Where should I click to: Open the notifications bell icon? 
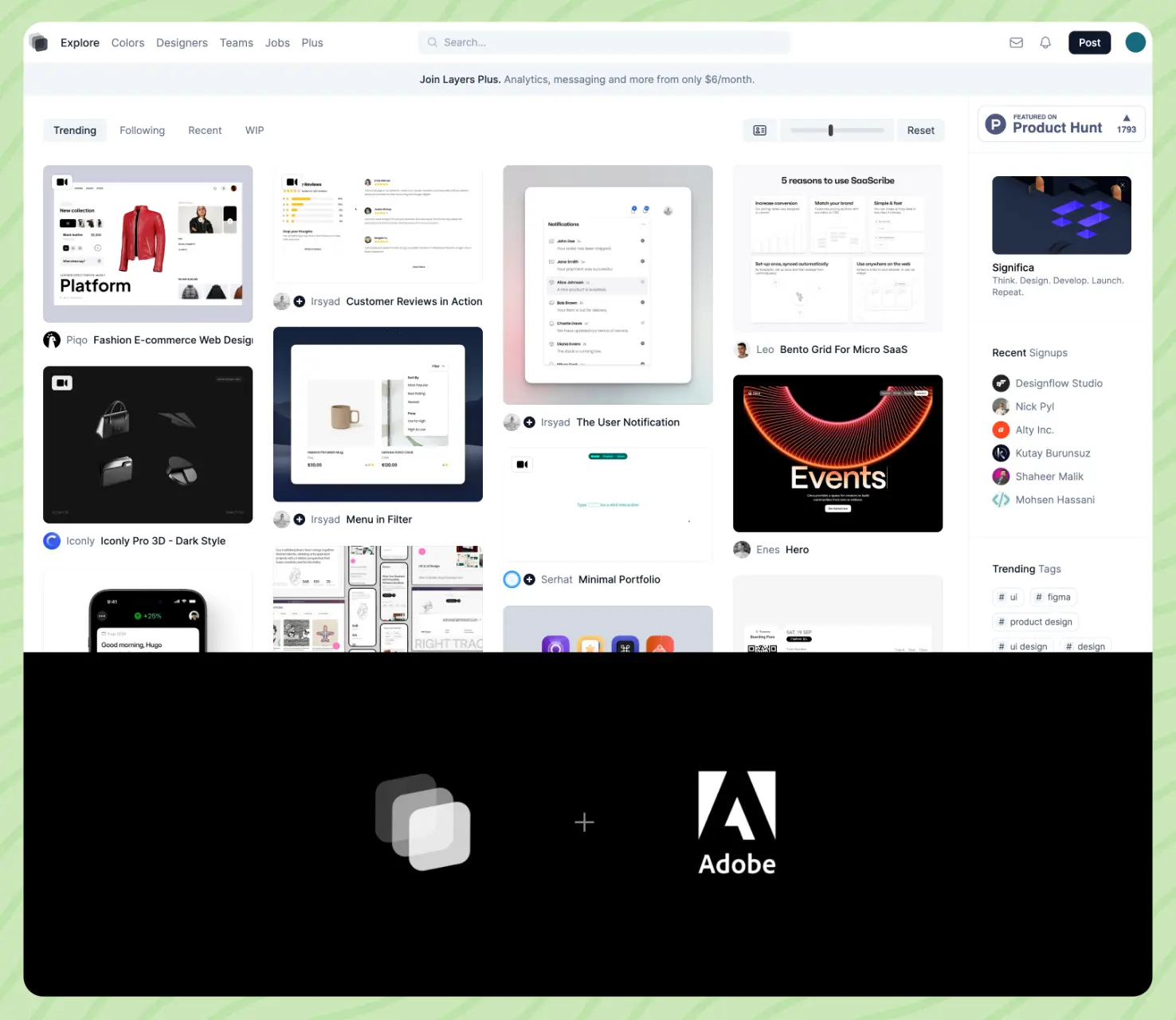click(x=1045, y=43)
